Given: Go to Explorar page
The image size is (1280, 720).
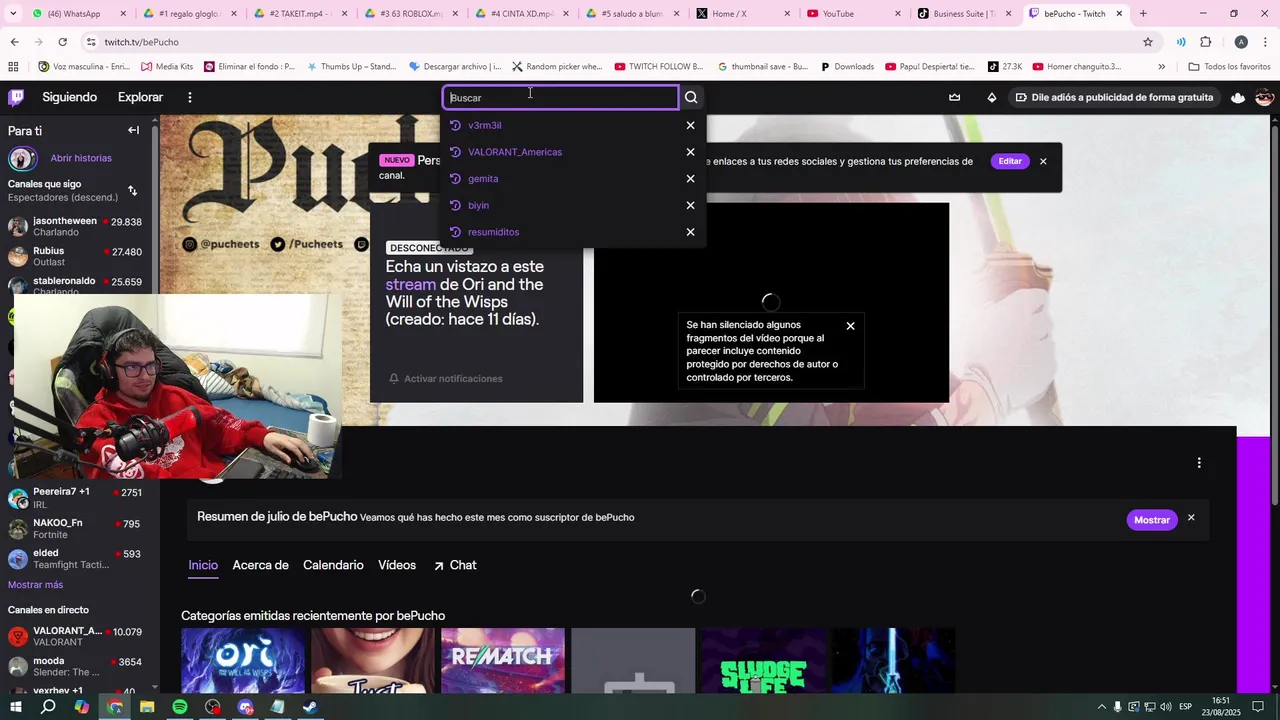Looking at the screenshot, I should [140, 97].
